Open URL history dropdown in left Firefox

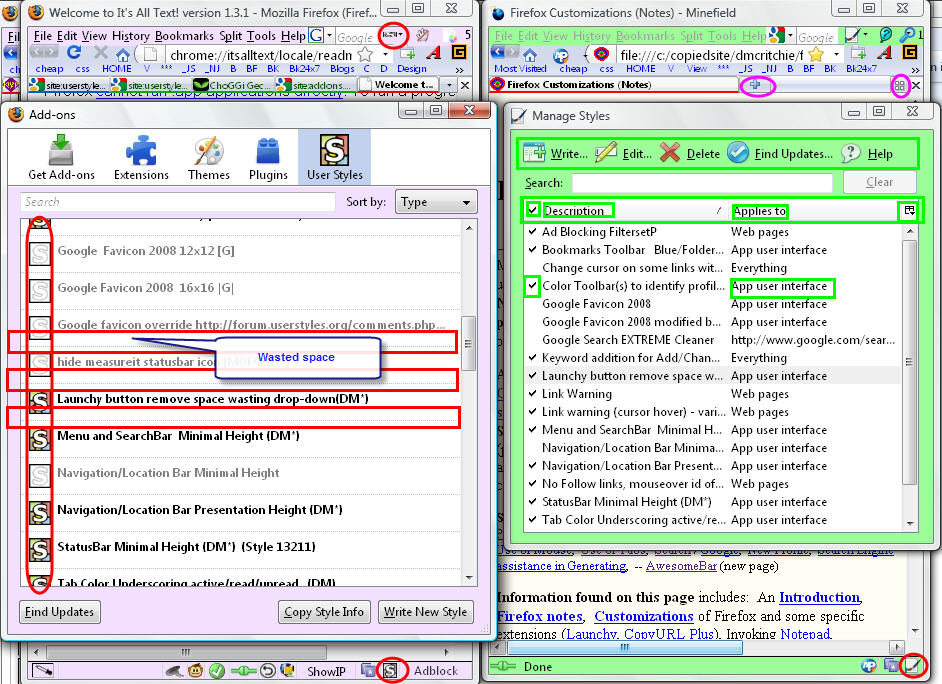click(385, 55)
